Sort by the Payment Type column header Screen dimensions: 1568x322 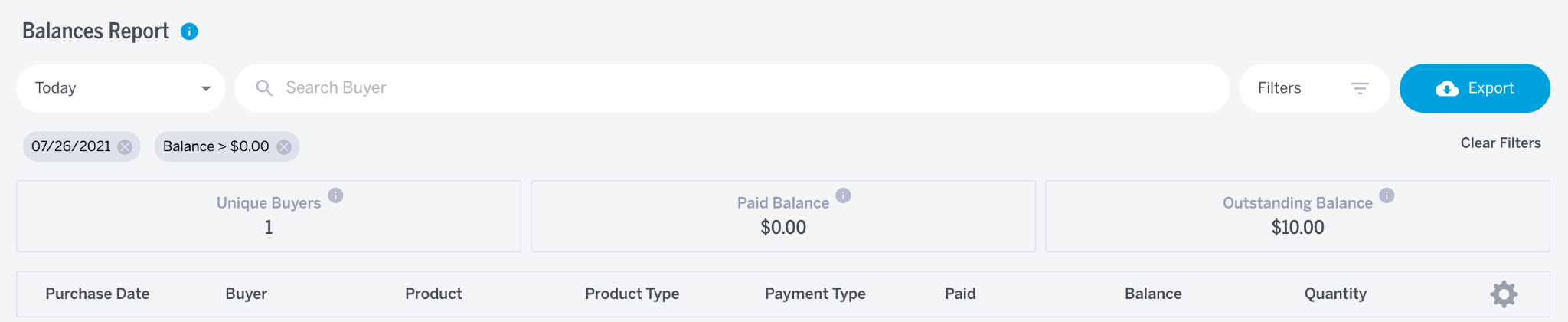pos(815,294)
